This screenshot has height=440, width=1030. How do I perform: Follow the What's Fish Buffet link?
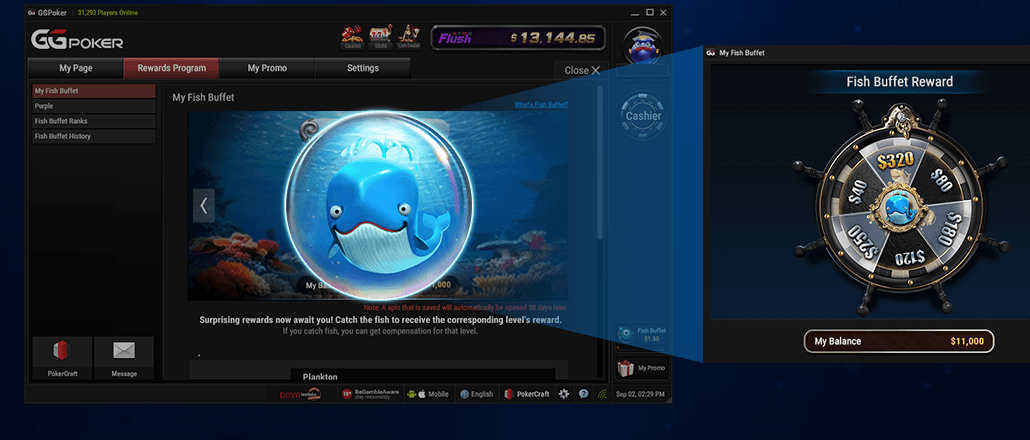pyautogui.click(x=541, y=104)
